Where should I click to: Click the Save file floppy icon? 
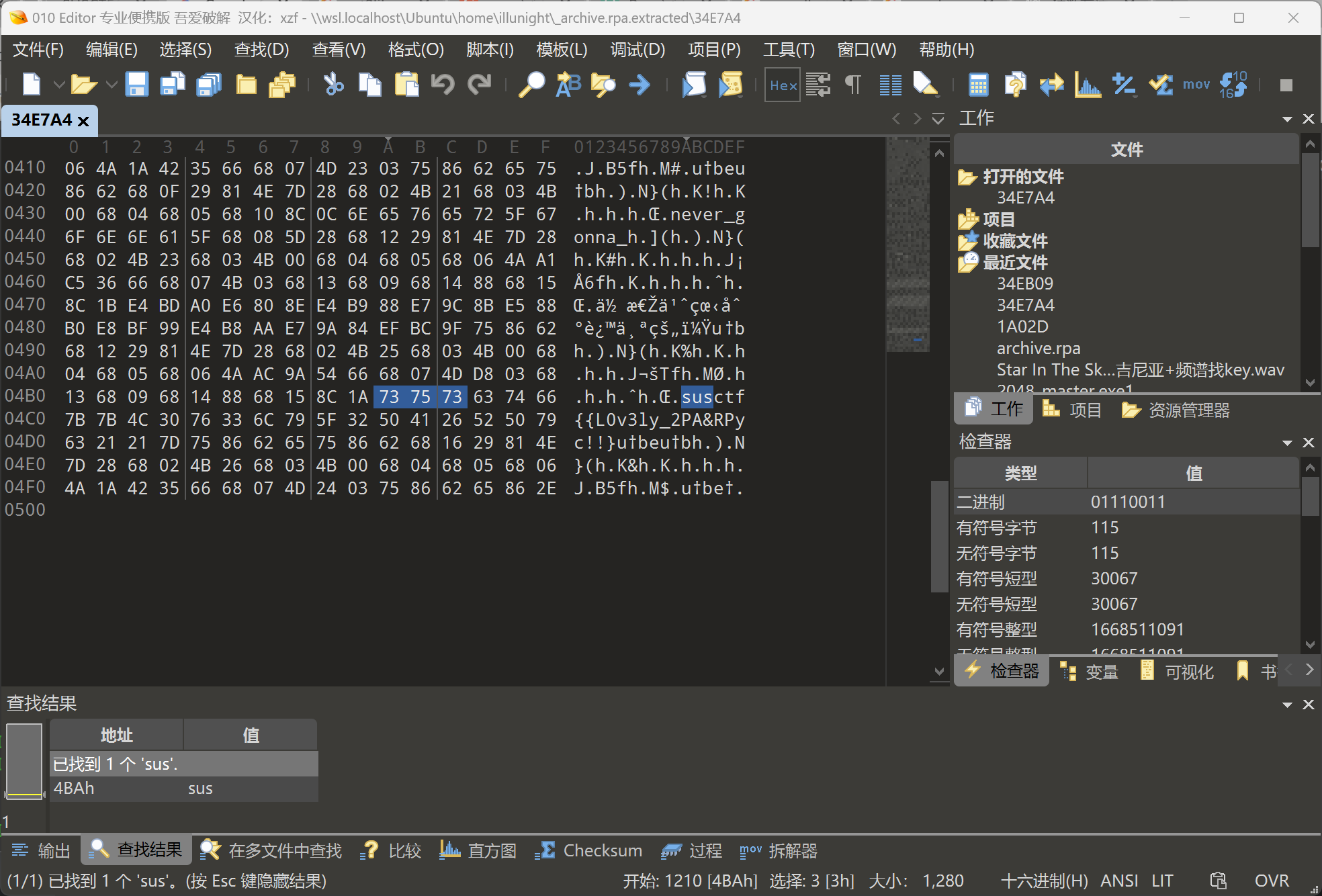[136, 85]
